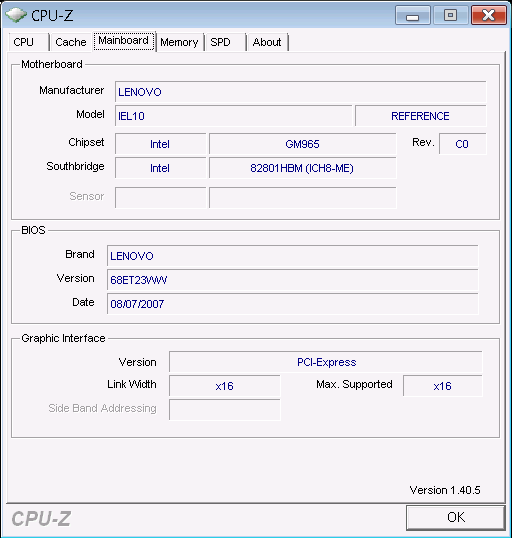
Task: Click the Chipset label
Action: pos(86,142)
